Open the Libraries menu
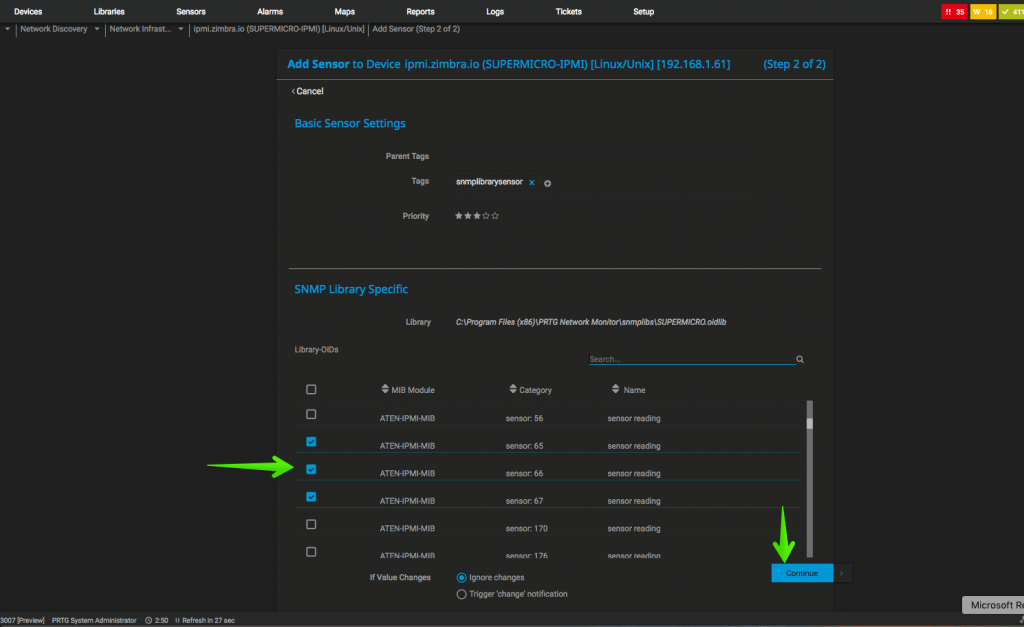 coord(109,12)
